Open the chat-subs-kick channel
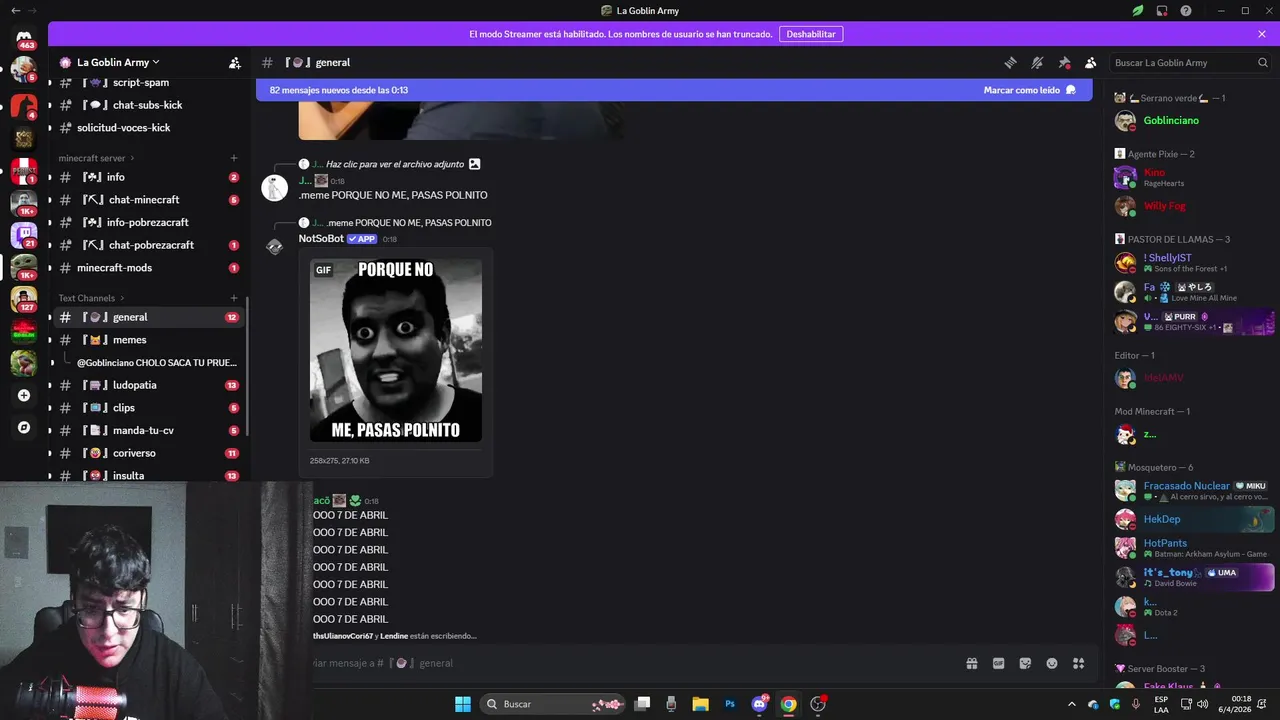The image size is (1280, 720). click(148, 105)
